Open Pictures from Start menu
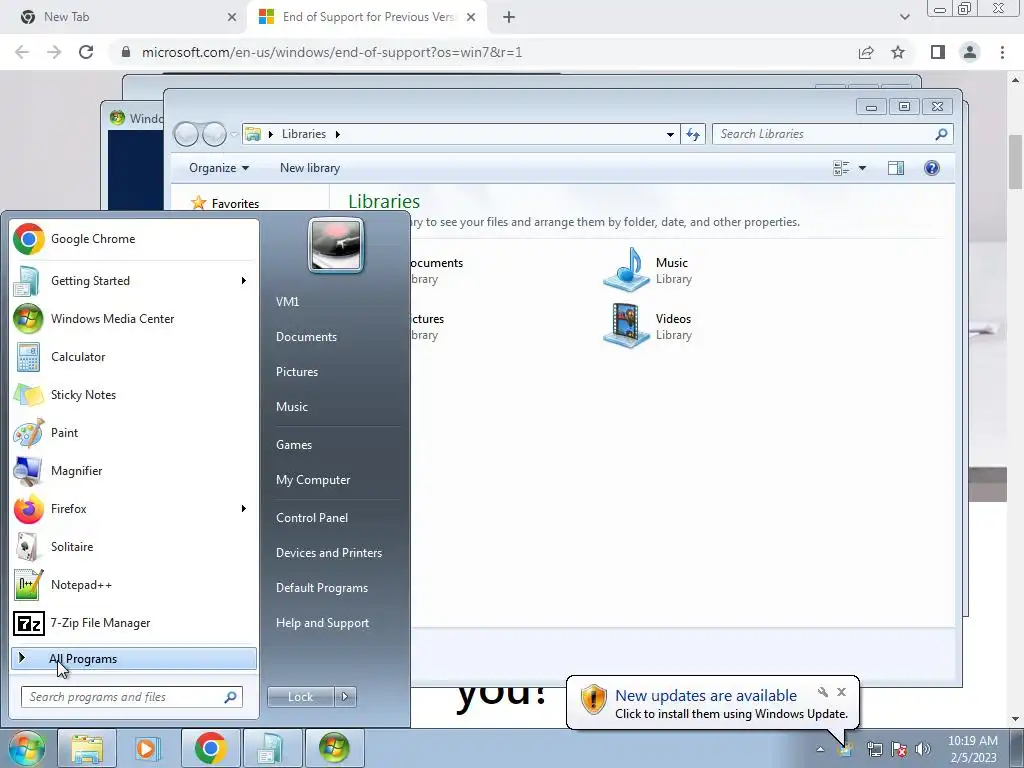 [x=297, y=372]
